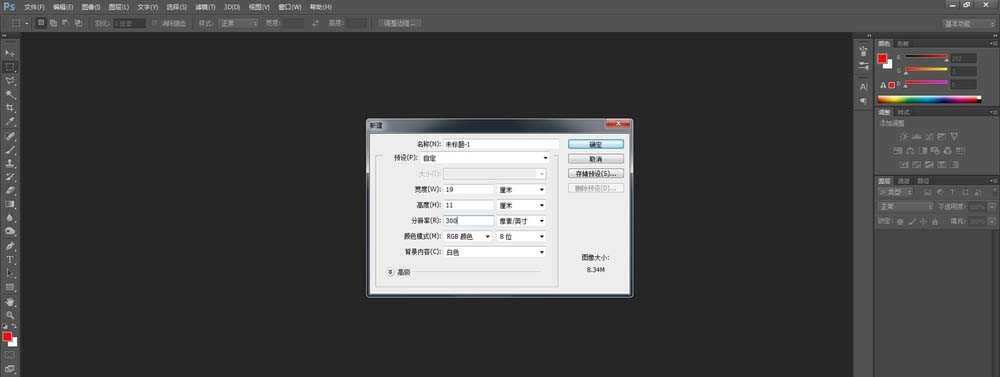Viewport: 1000px width, 377px height.
Task: Open the 编辑(E) menu
Action: tap(62, 7)
